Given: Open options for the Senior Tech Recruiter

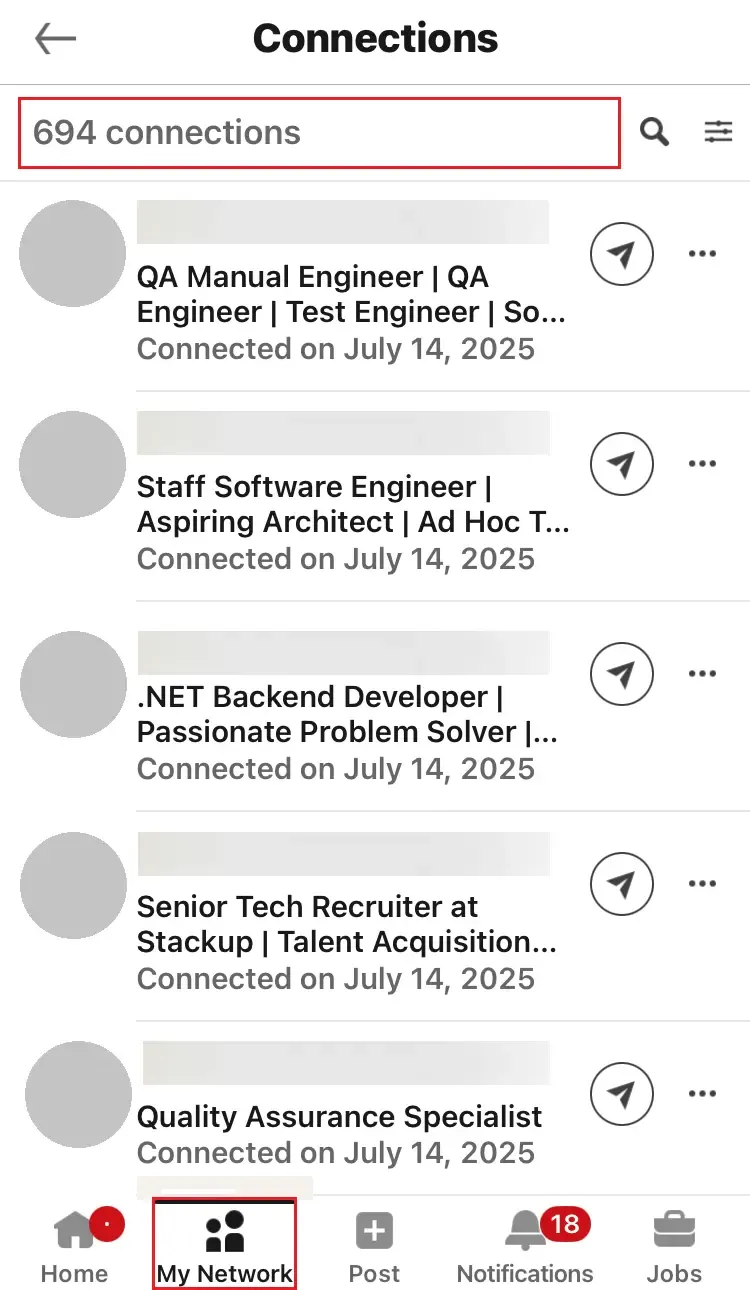Looking at the screenshot, I should tap(703, 883).
